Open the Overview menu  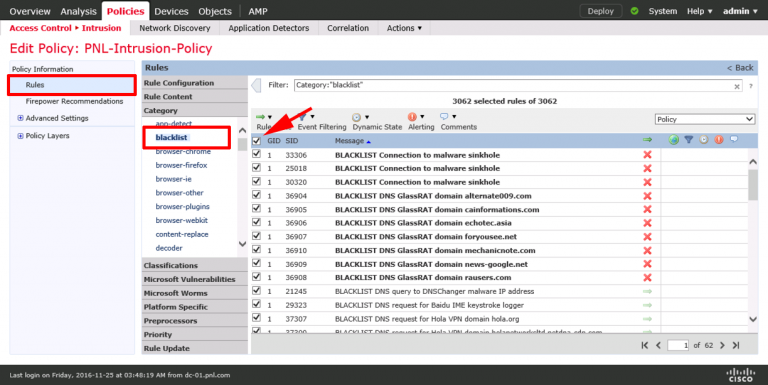coord(30,11)
